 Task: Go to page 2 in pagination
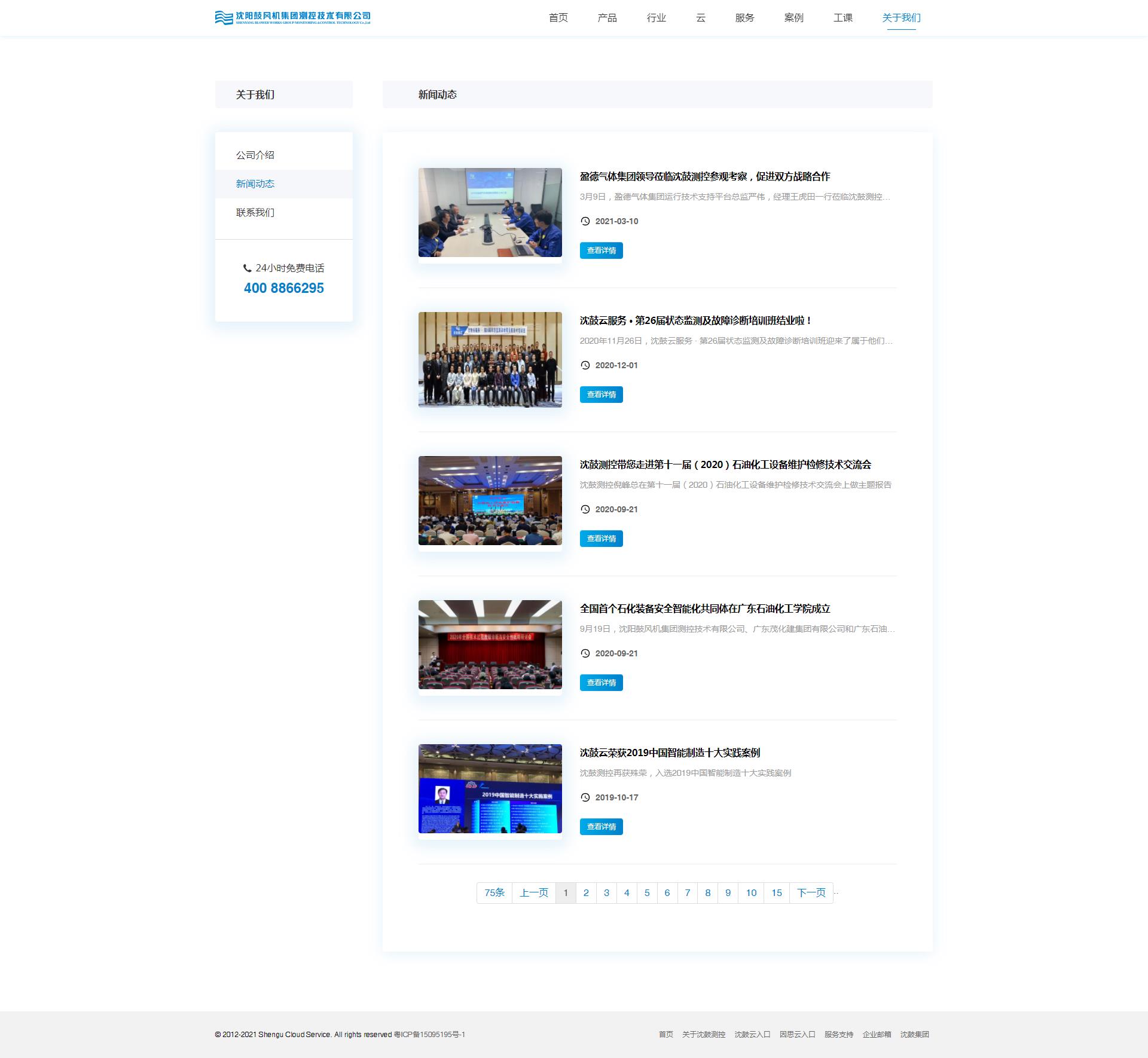click(x=586, y=893)
